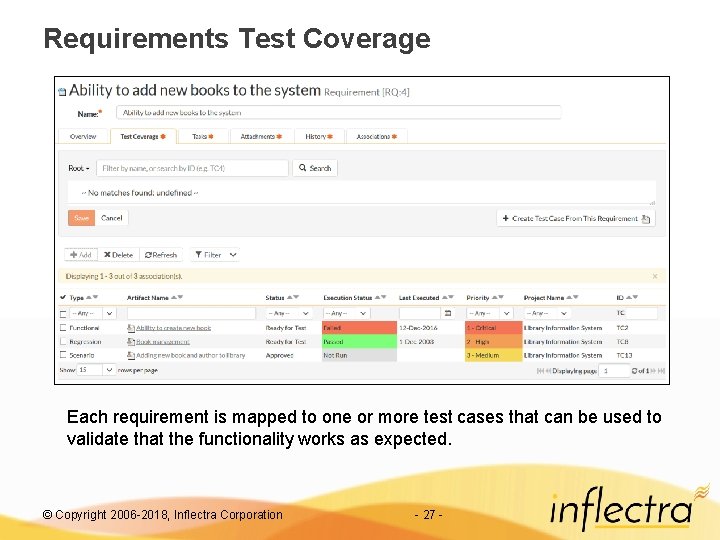Check the Regression row checkbox
This screenshot has width=720, height=540.
point(63,342)
